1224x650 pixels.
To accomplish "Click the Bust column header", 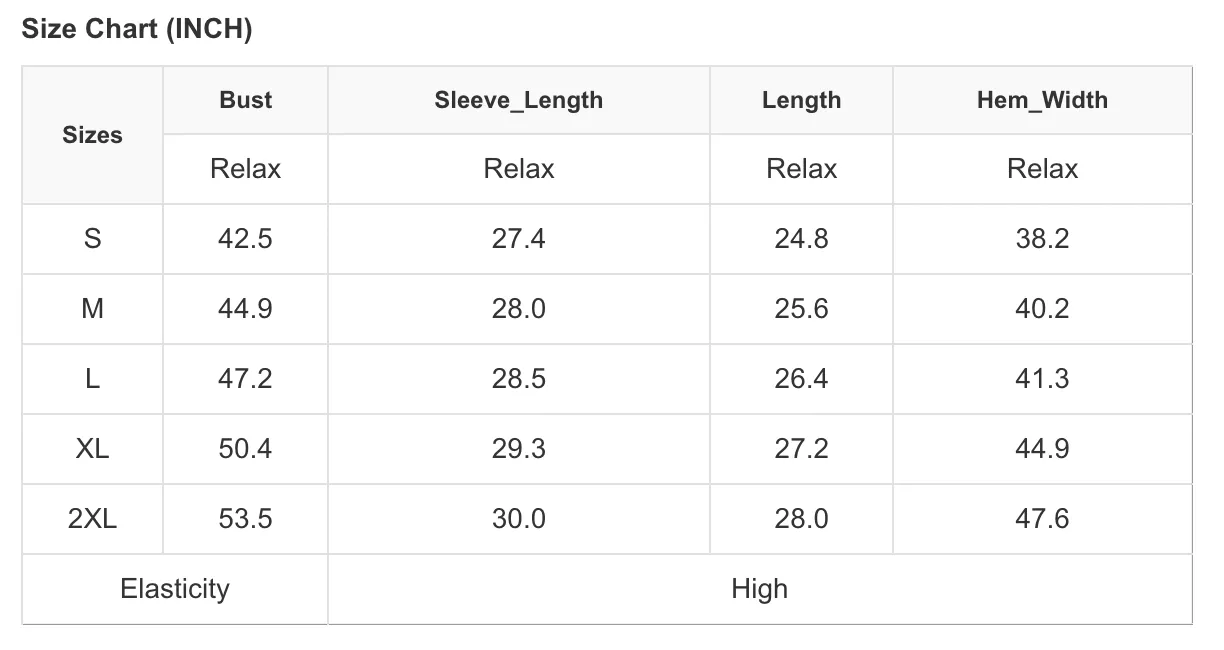I will [245, 100].
